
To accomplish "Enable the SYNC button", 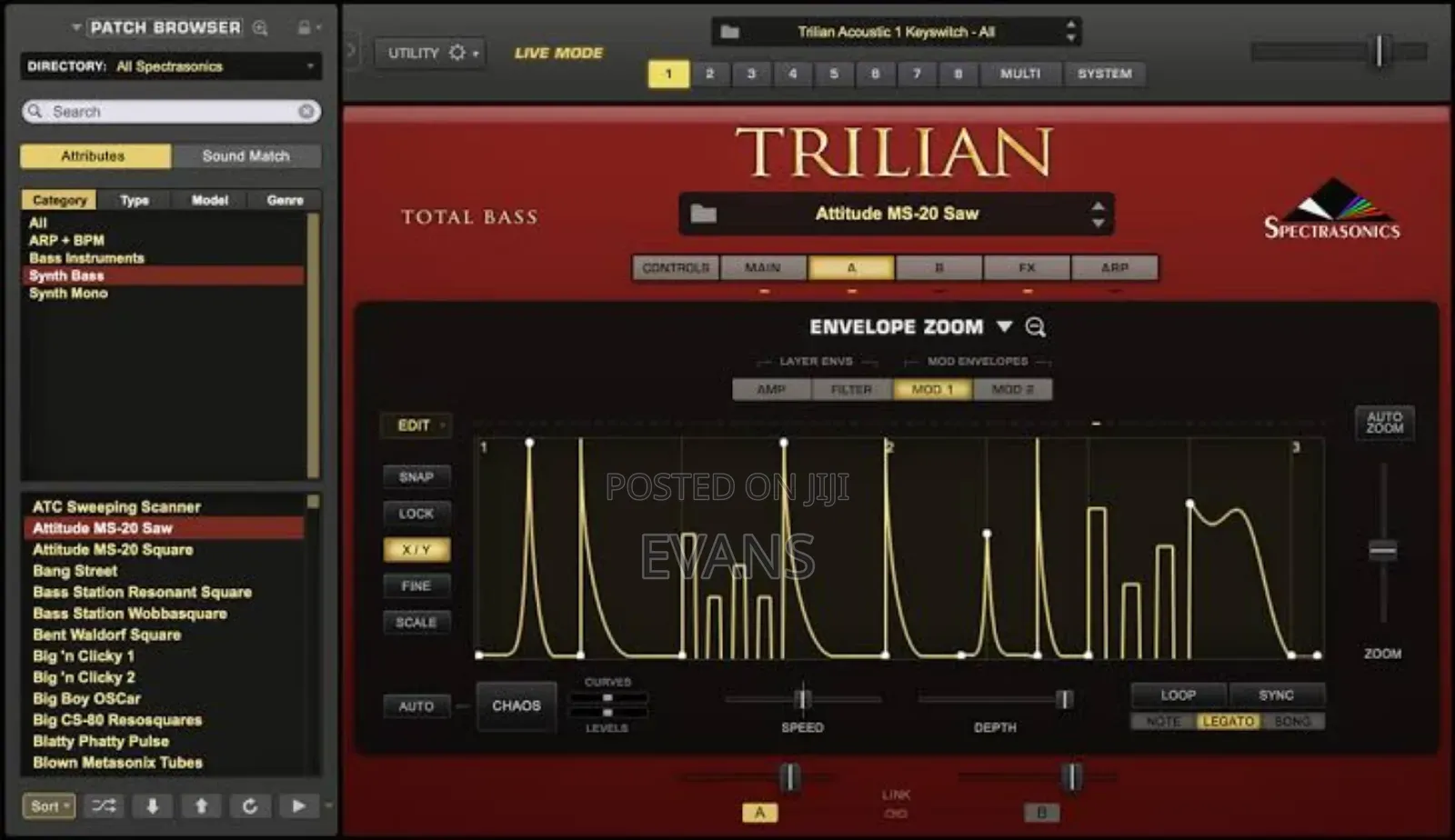I will click(1276, 695).
